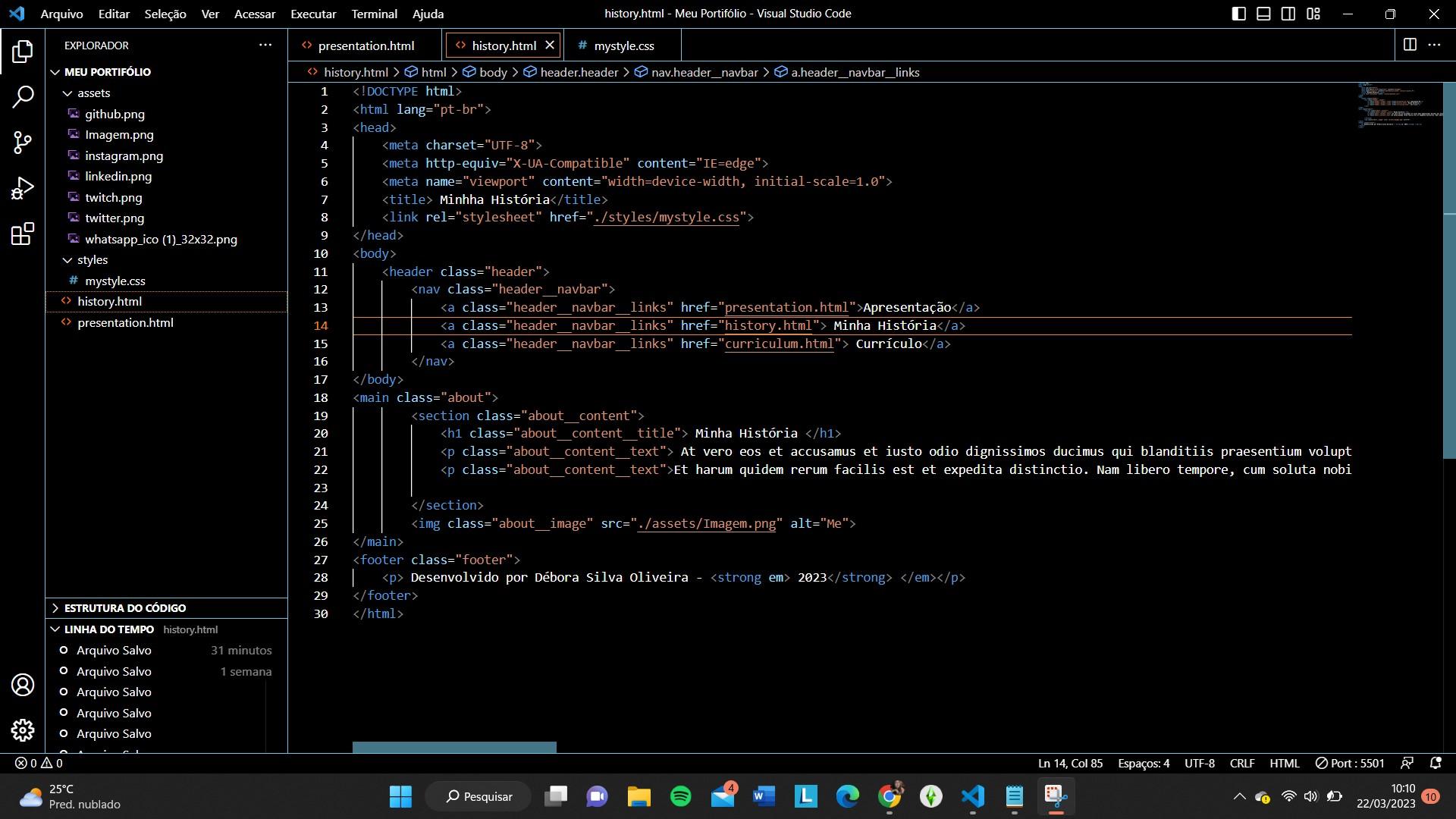Open Run and Debug view

[x=23, y=188]
